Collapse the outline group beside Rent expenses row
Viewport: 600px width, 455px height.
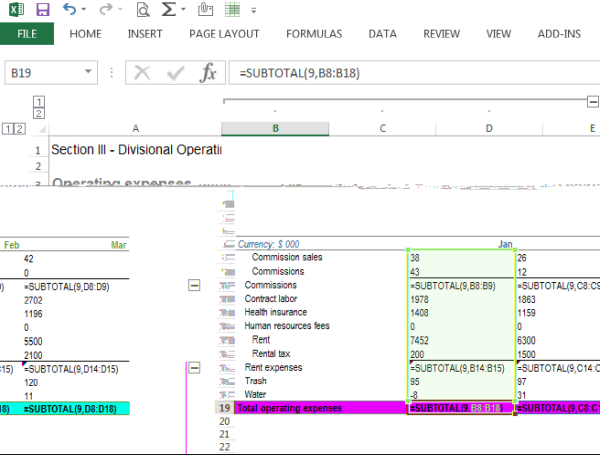194,367
